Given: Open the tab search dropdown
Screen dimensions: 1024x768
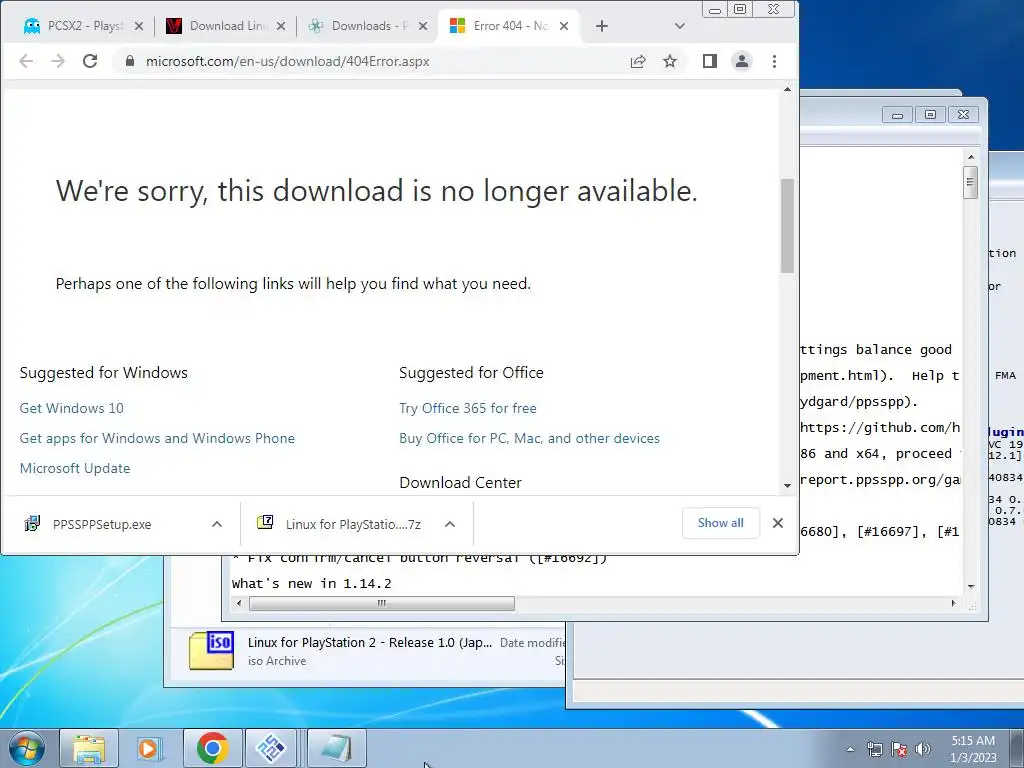Looking at the screenshot, I should pos(680,26).
